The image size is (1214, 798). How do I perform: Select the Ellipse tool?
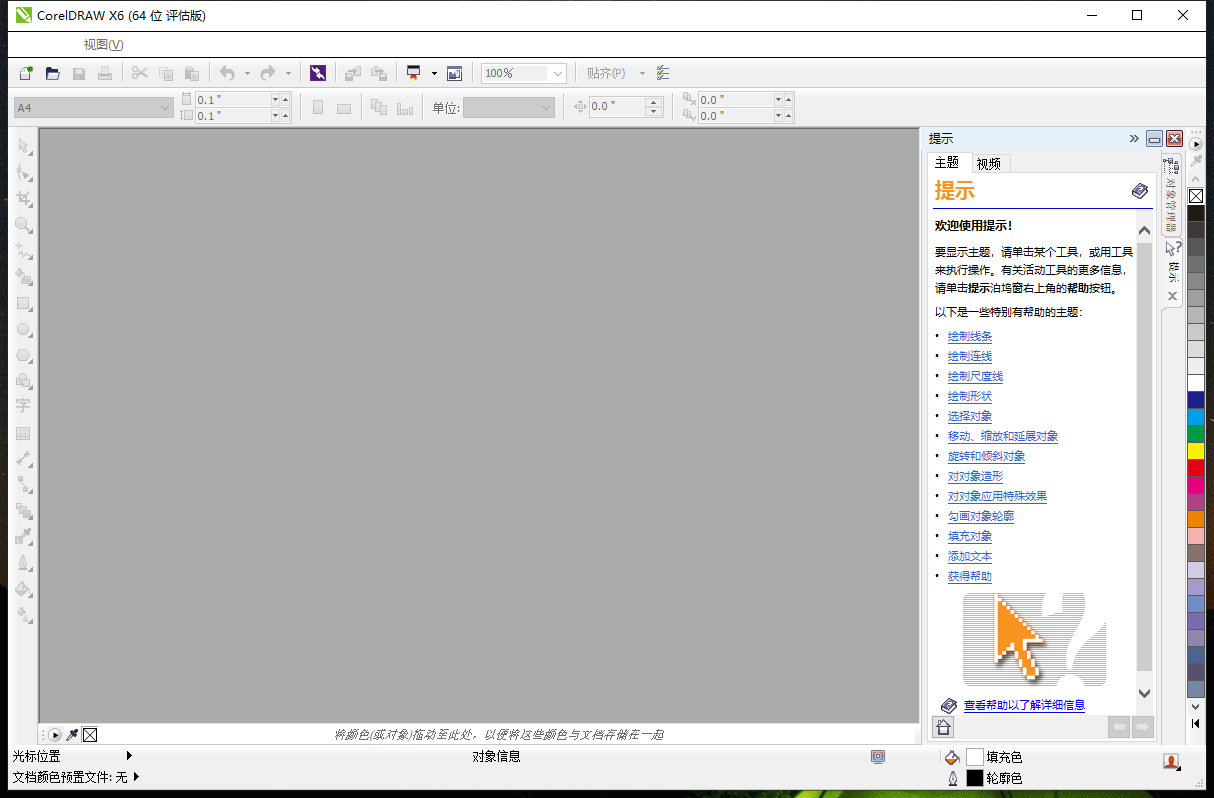coord(23,330)
